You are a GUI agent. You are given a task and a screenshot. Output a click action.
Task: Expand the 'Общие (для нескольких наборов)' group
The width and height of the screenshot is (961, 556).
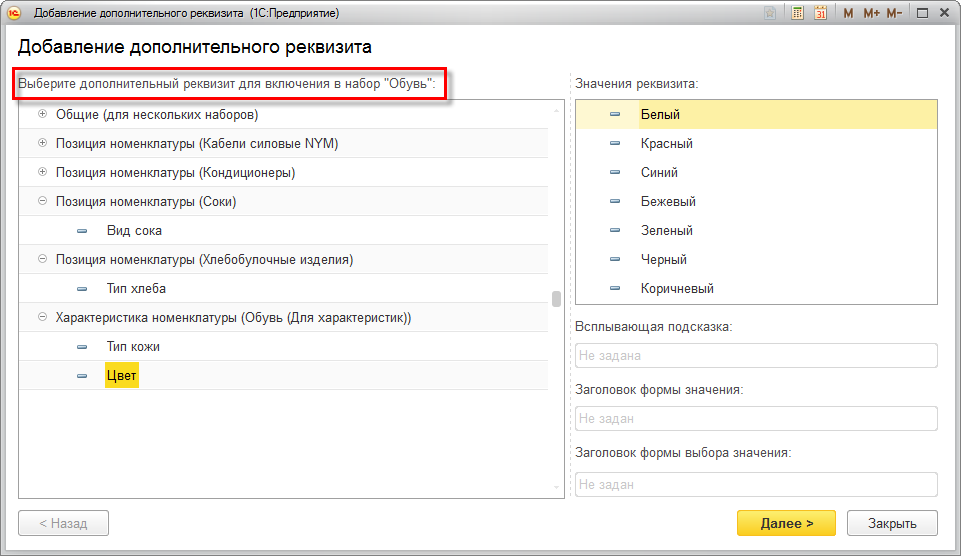42,115
